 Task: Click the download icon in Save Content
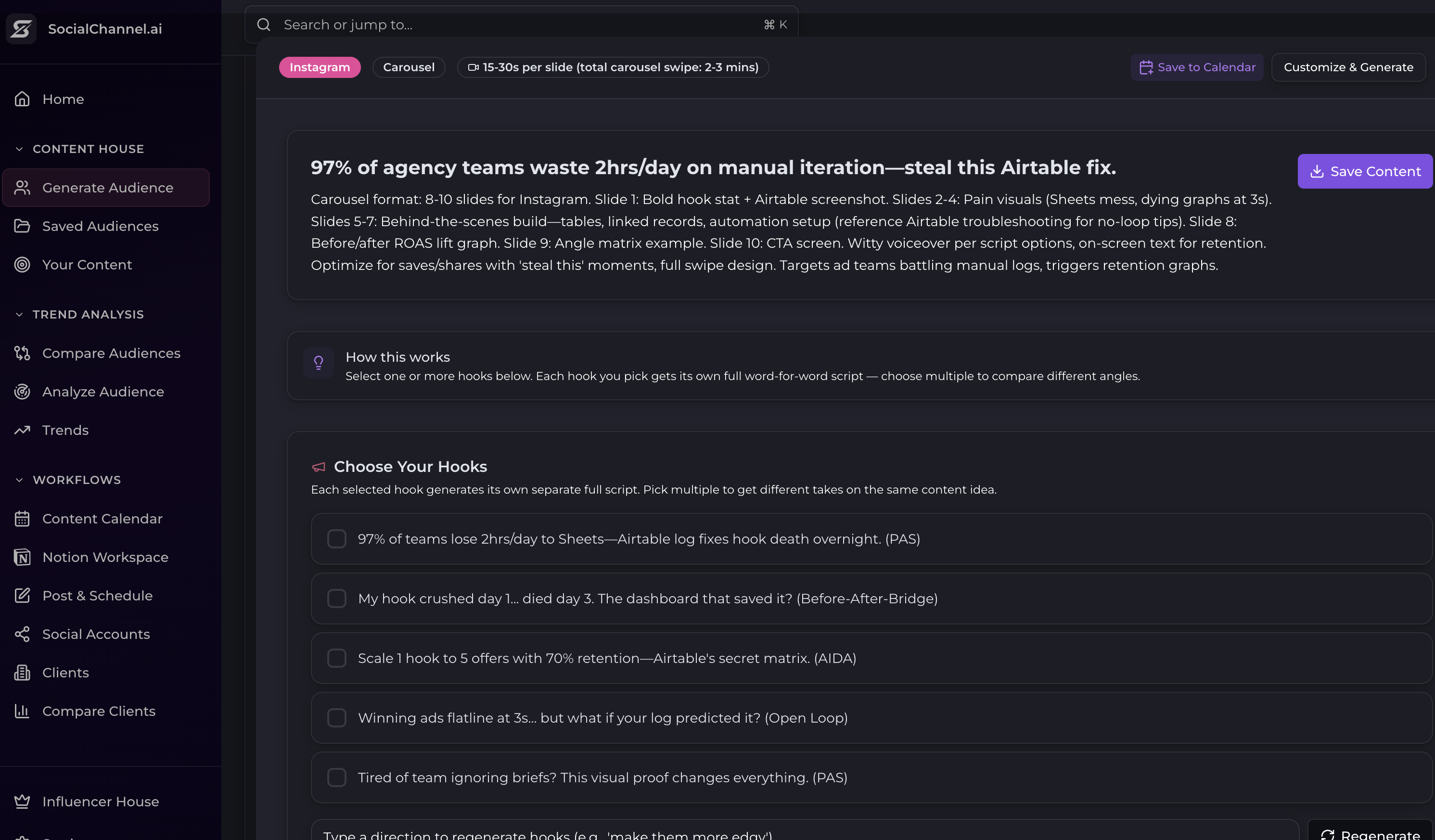(1317, 171)
